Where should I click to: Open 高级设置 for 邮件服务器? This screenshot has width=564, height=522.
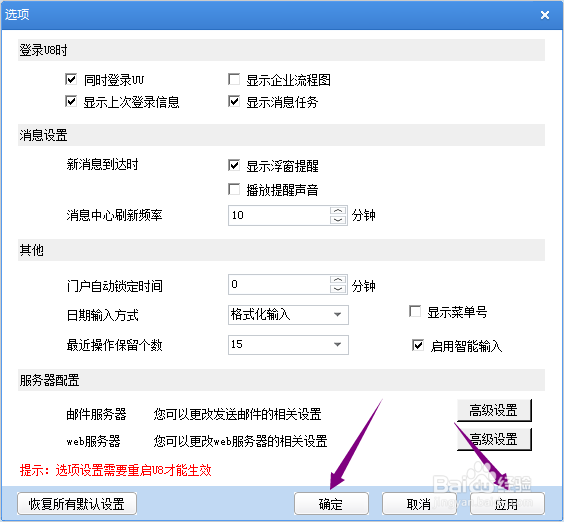tap(494, 410)
